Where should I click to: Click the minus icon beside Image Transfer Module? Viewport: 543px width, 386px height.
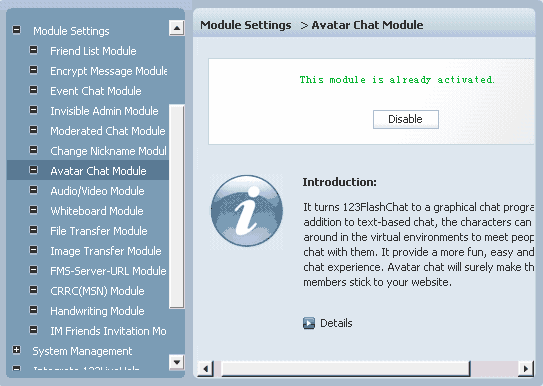(34, 250)
